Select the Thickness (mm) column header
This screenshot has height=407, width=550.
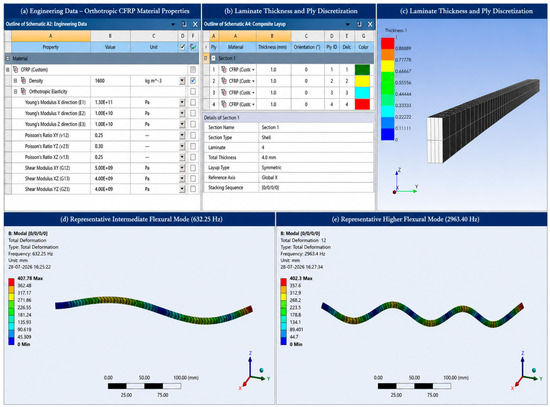(x=273, y=47)
